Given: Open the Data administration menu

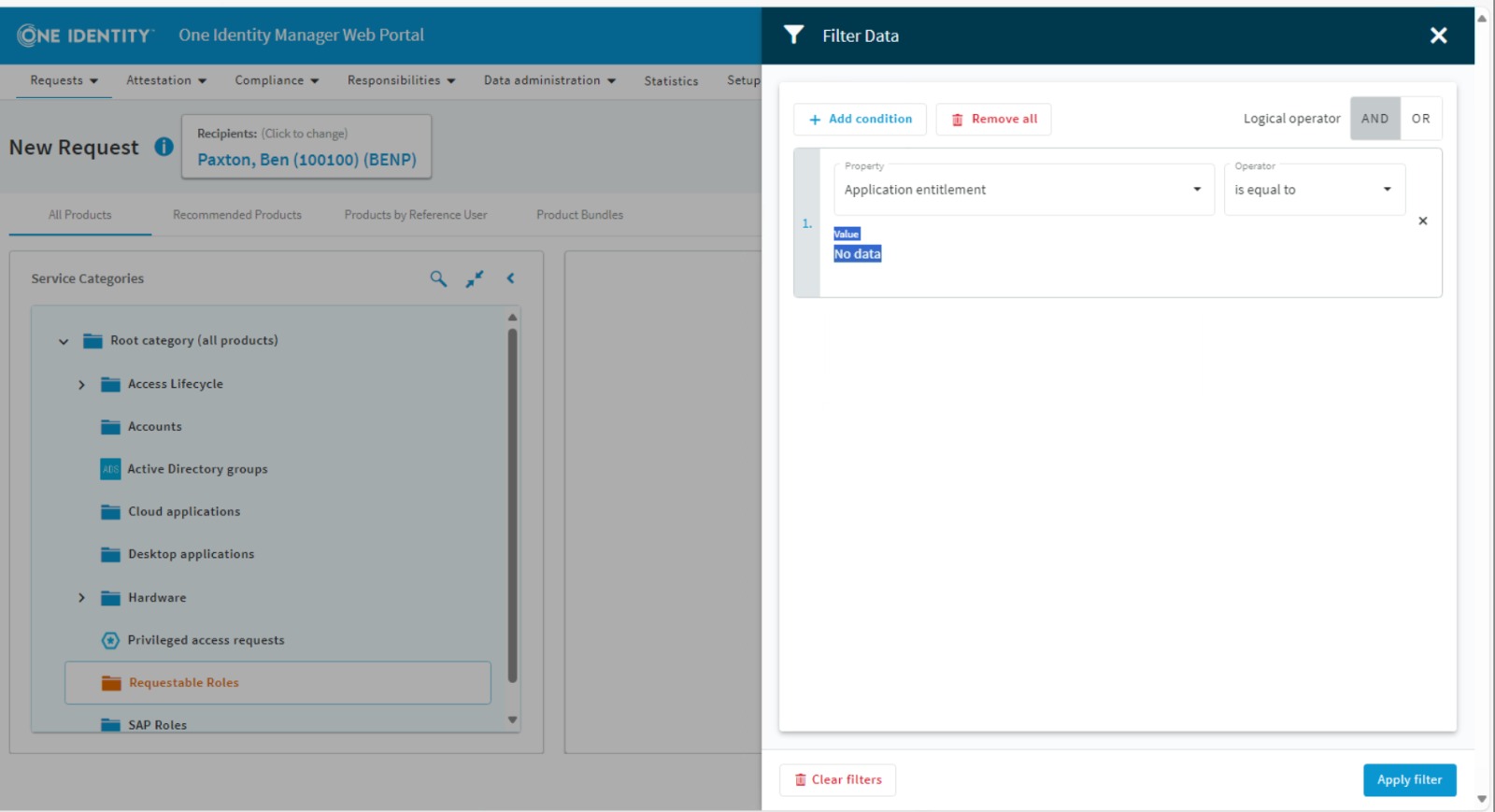Looking at the screenshot, I should tap(549, 80).
